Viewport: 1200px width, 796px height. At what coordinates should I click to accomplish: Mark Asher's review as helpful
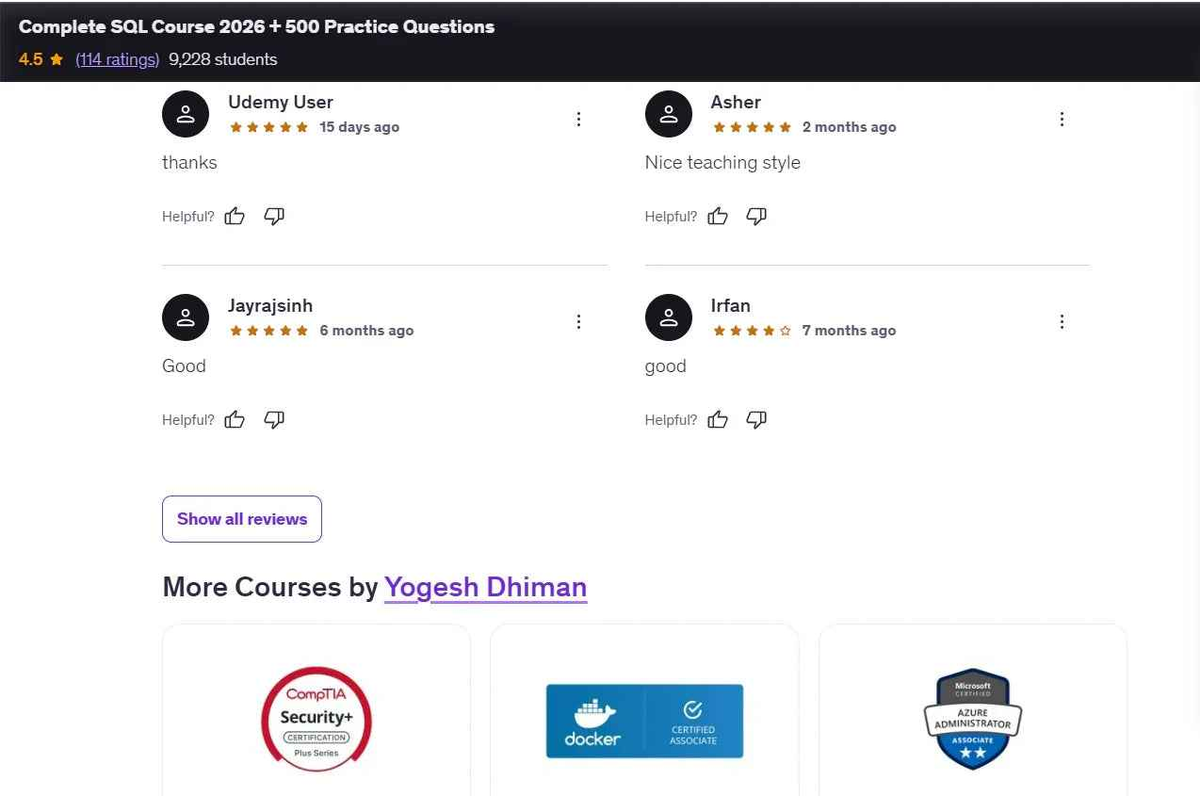pos(718,216)
